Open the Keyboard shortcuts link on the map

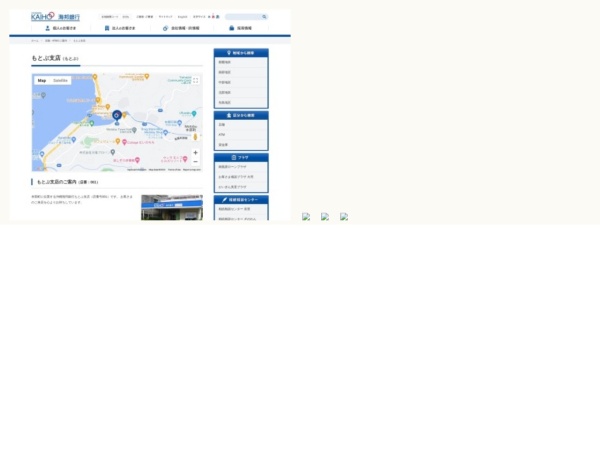tap(137, 170)
